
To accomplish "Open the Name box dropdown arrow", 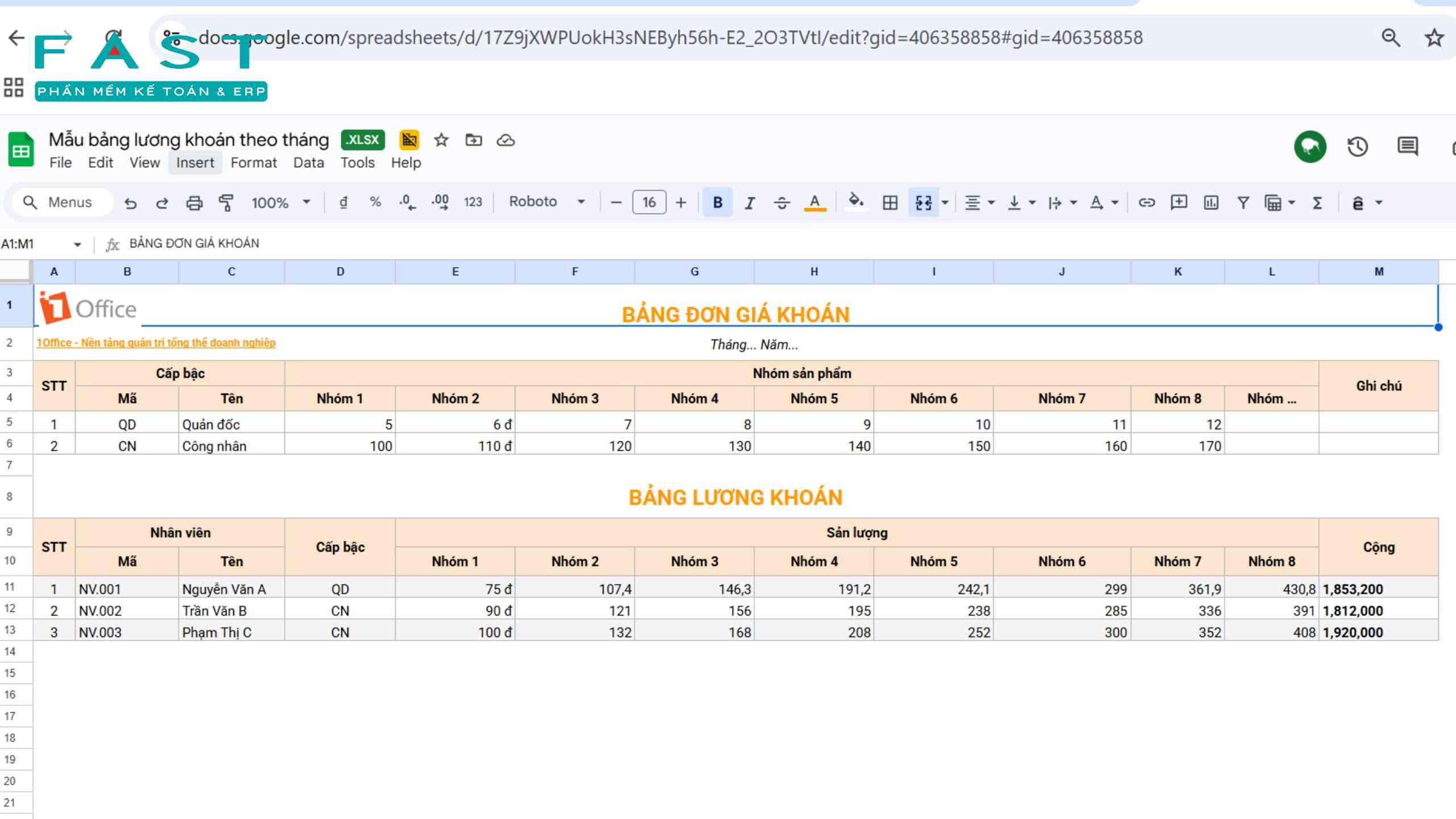I will (77, 245).
